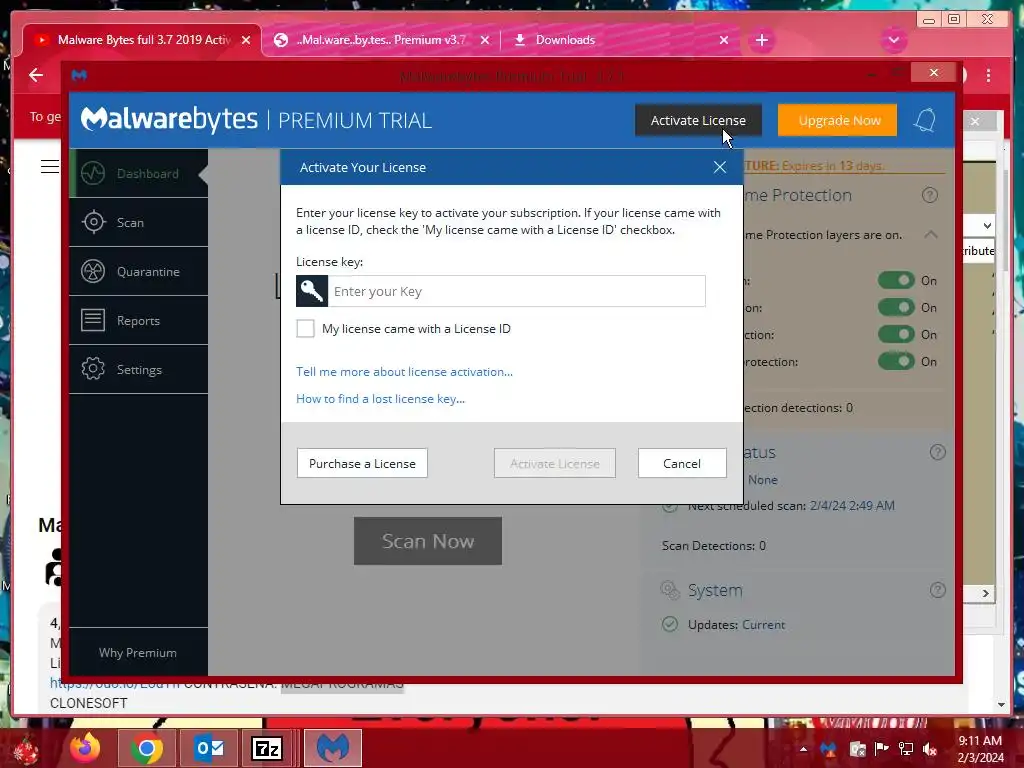Click the greyed Activate License dialog button
The width and height of the screenshot is (1024, 768).
[554, 463]
